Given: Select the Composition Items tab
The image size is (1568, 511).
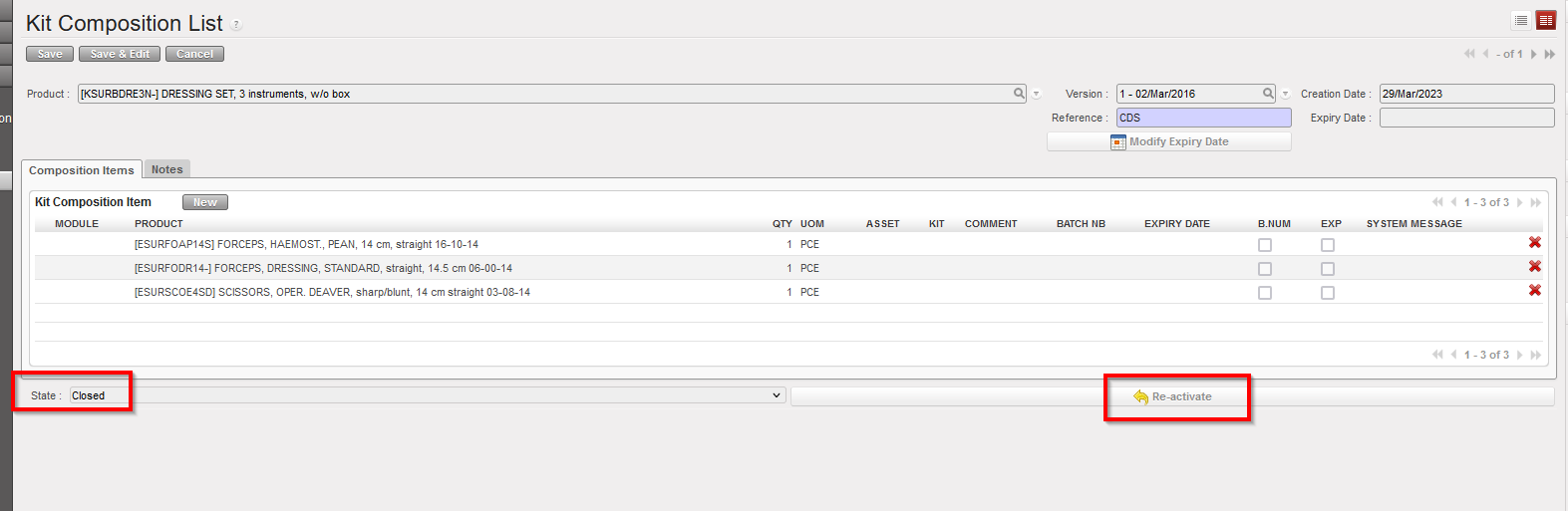Looking at the screenshot, I should [81, 170].
